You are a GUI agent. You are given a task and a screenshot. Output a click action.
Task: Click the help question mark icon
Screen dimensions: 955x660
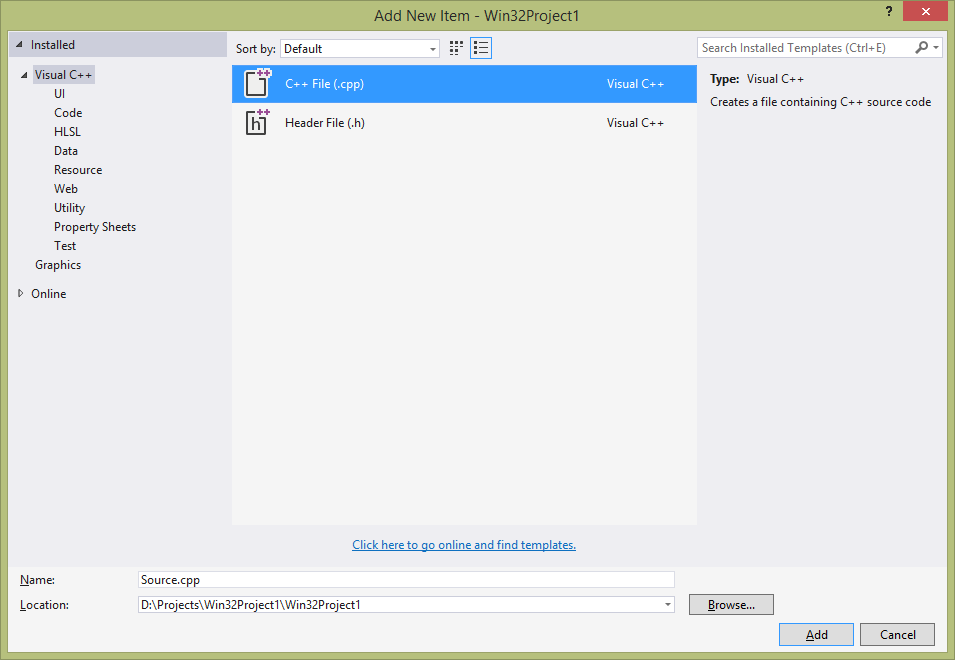coord(888,12)
